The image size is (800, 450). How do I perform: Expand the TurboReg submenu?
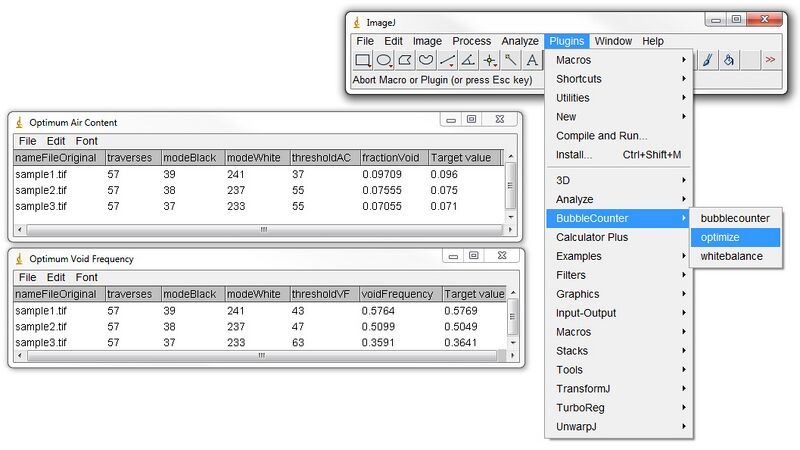pyautogui.click(x=618, y=408)
